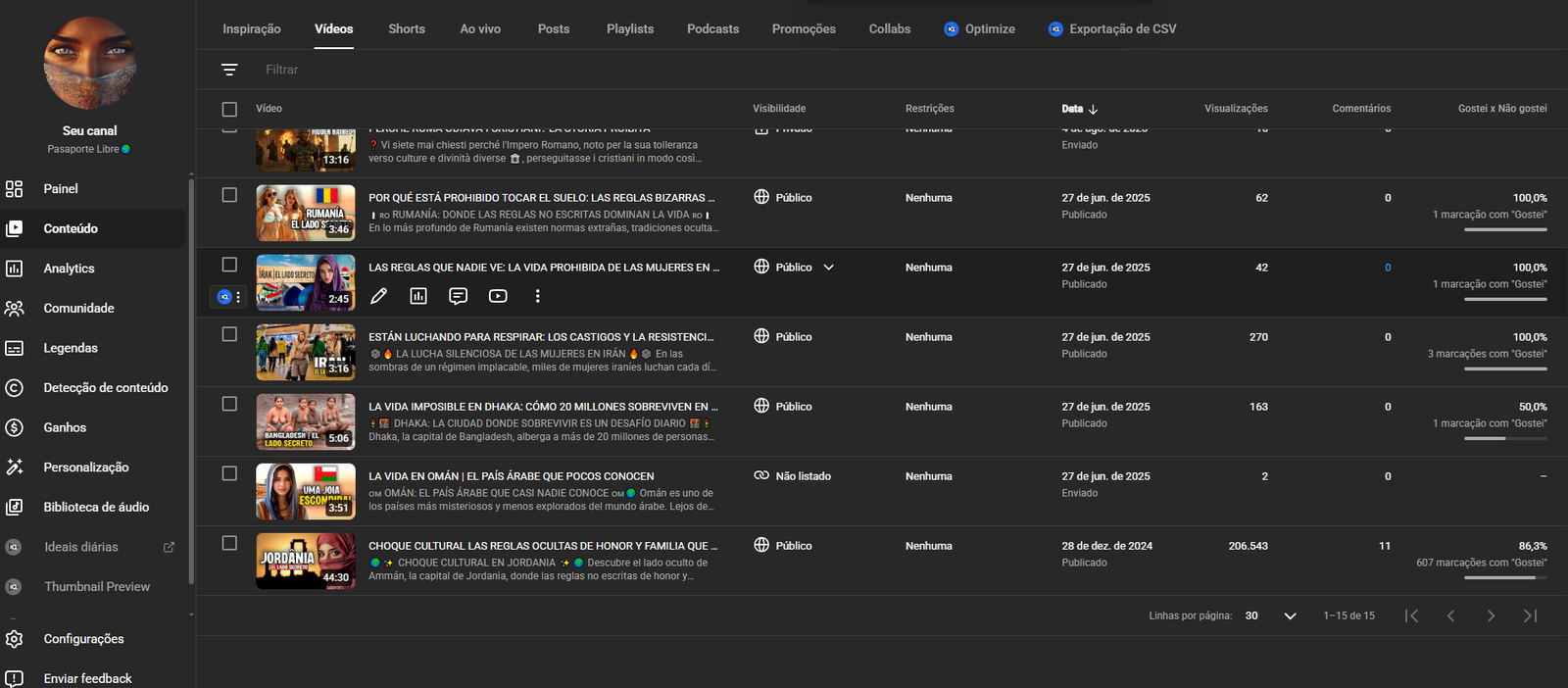Toggle the select-all videos checkbox in header

click(229, 109)
